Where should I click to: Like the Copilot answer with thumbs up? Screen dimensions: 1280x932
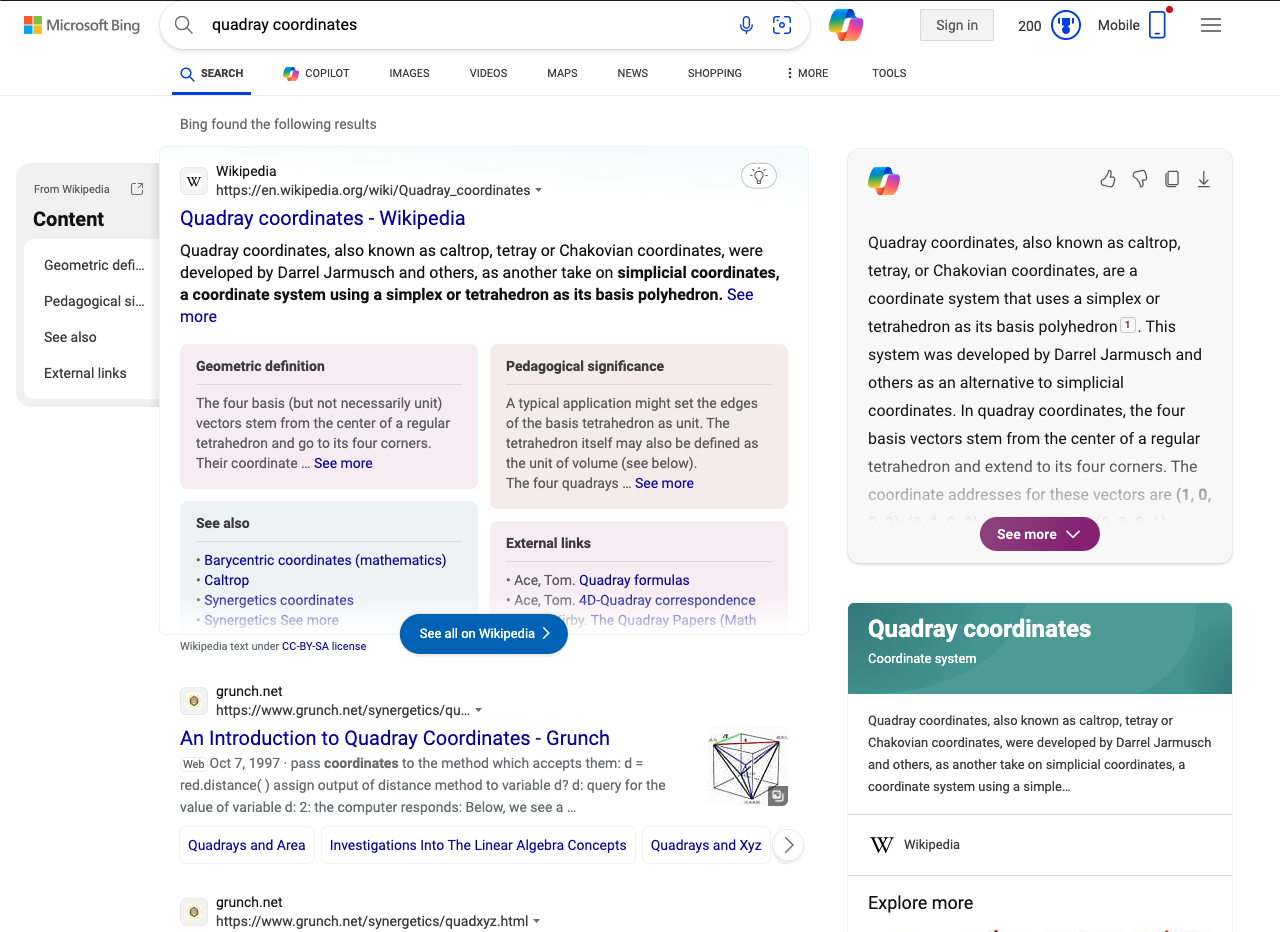(1108, 179)
